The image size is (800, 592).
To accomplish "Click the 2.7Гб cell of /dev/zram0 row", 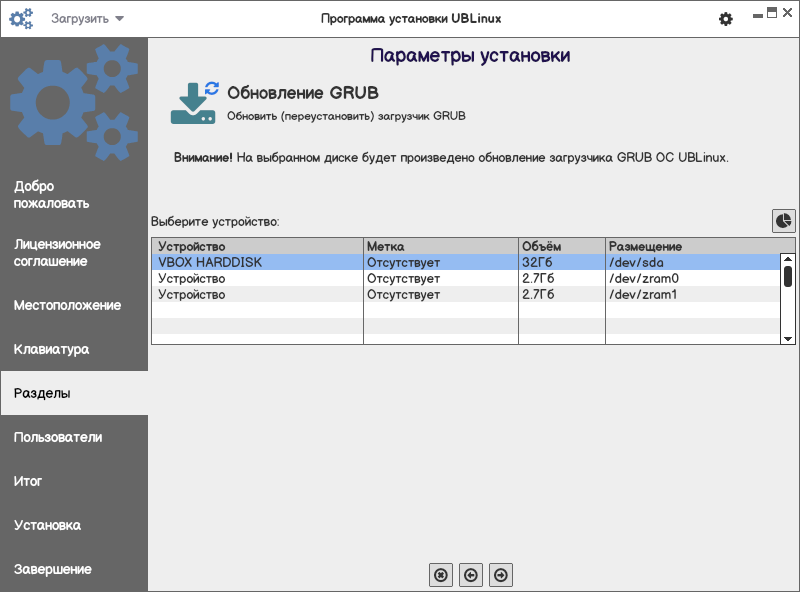I will coord(562,278).
